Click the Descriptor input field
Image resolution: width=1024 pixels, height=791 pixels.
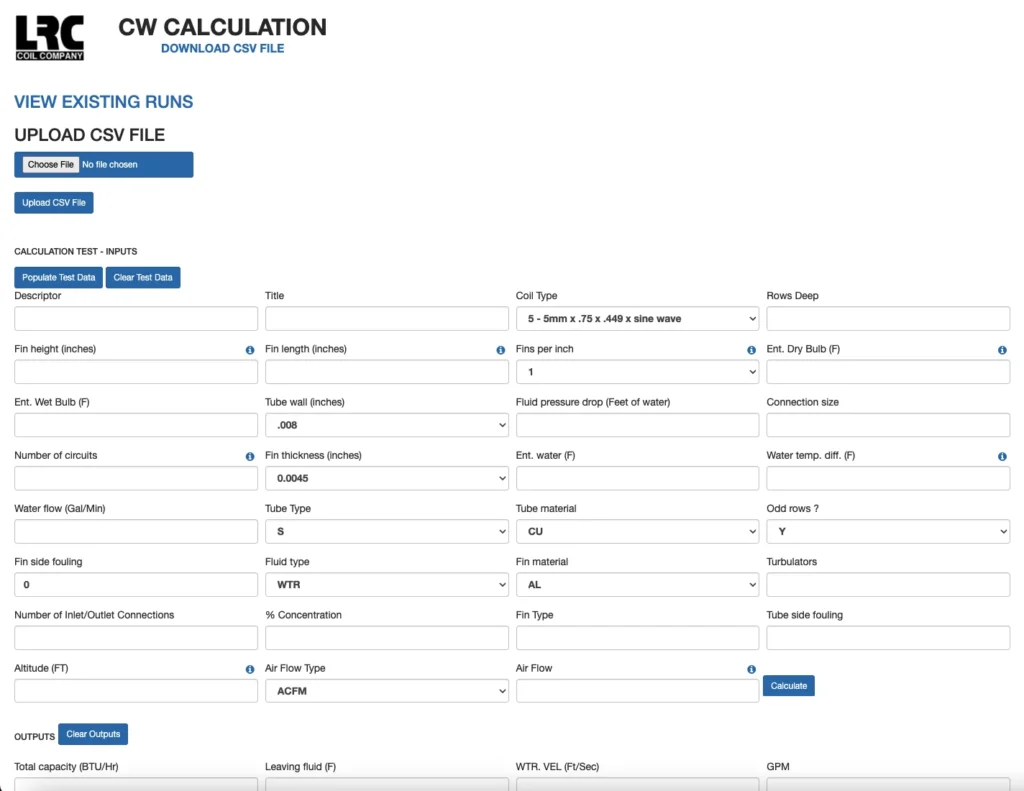[136, 319]
